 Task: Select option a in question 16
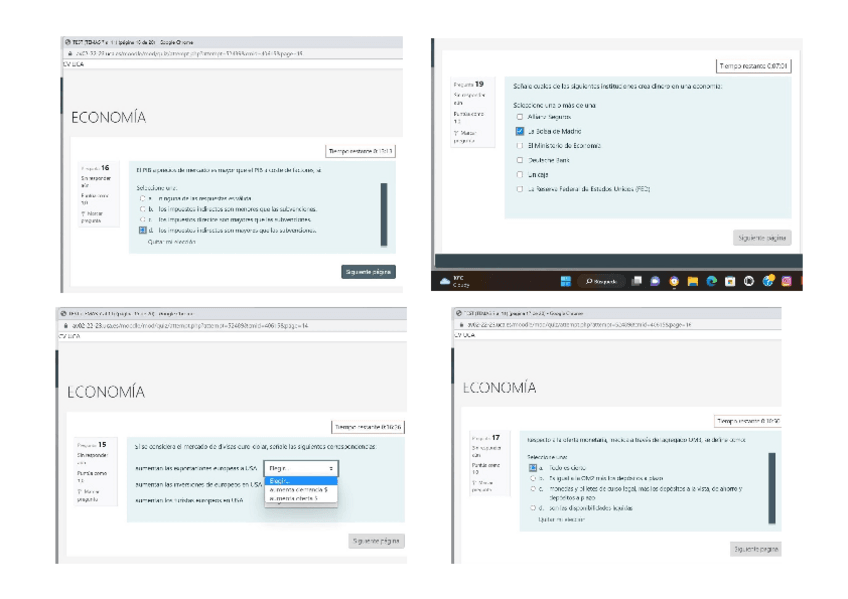[x=143, y=198]
